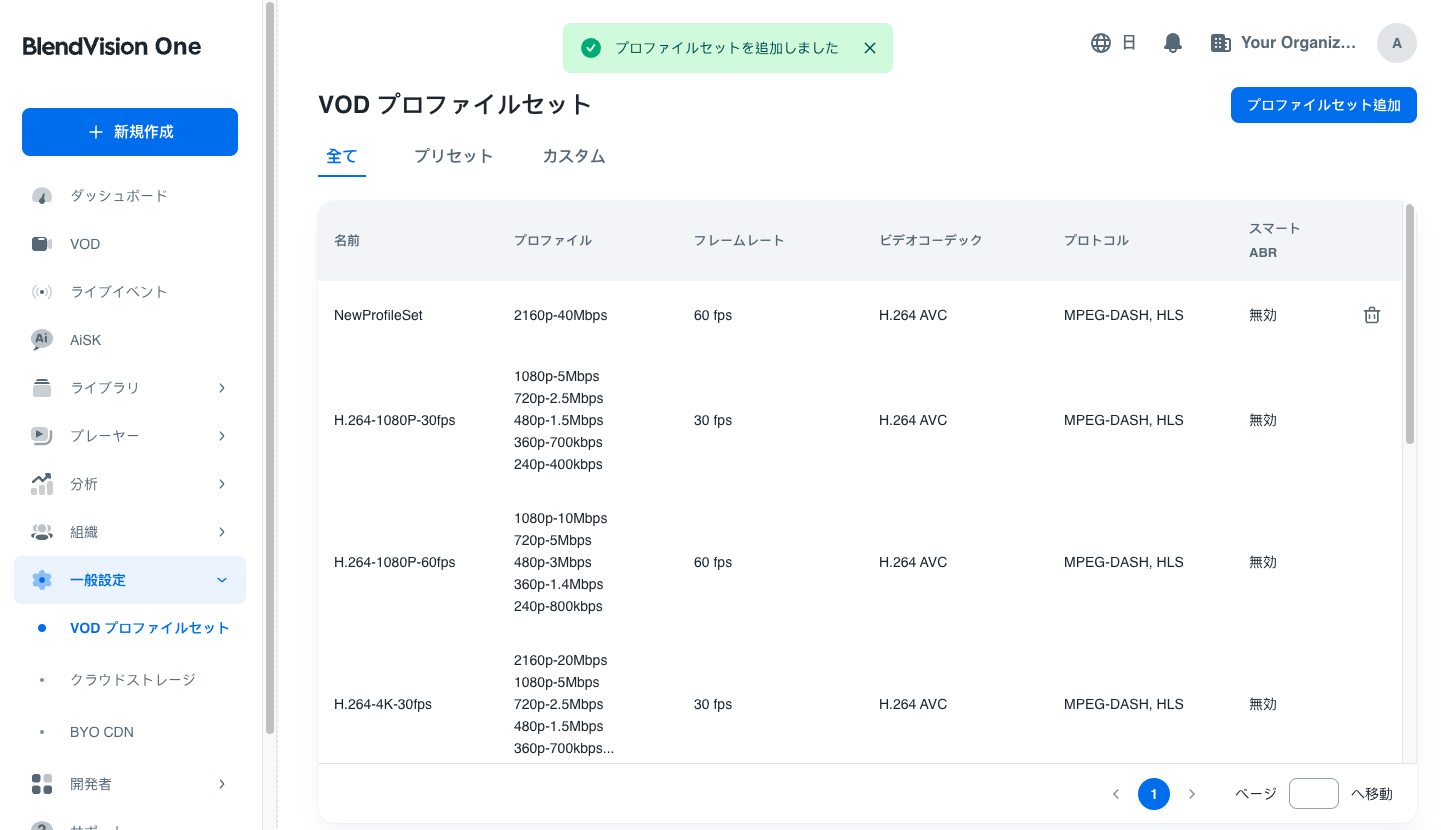The image size is (1441, 830).
Task: Switch to the カスタム tab
Action: point(574,156)
